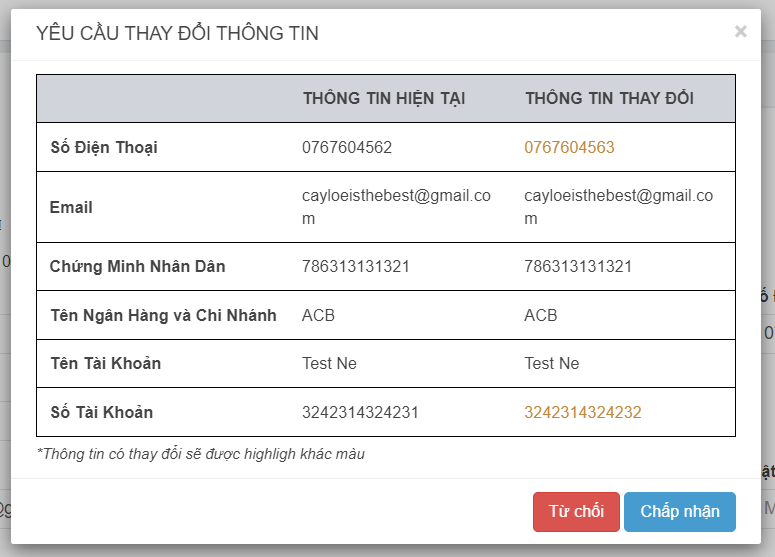This screenshot has width=775, height=557.
Task: Click the italic highlight footnote text
Action: [200, 454]
